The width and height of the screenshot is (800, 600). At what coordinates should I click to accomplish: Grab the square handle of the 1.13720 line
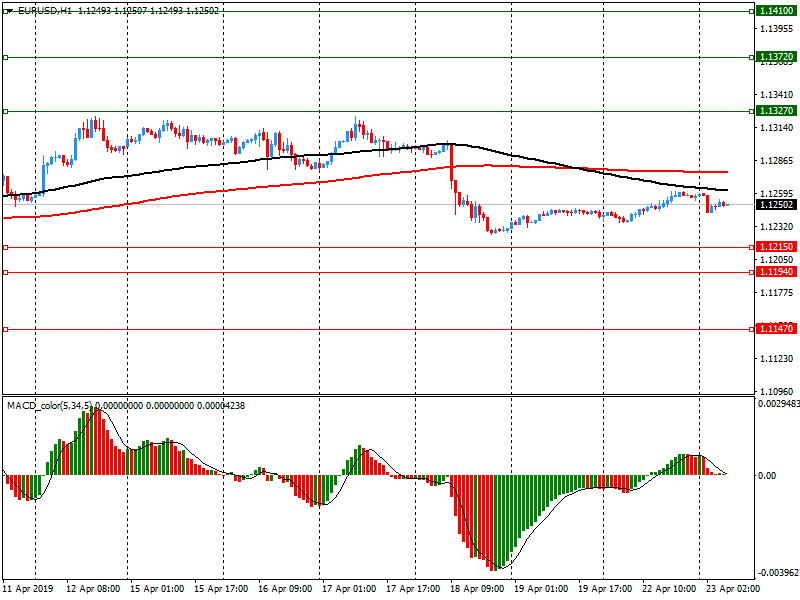[5, 58]
